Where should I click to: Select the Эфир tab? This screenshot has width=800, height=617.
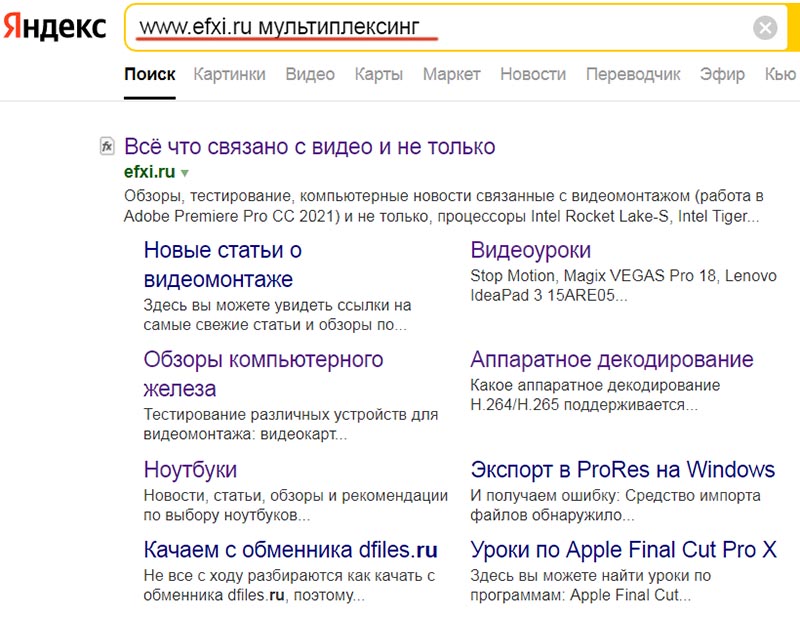pos(722,75)
